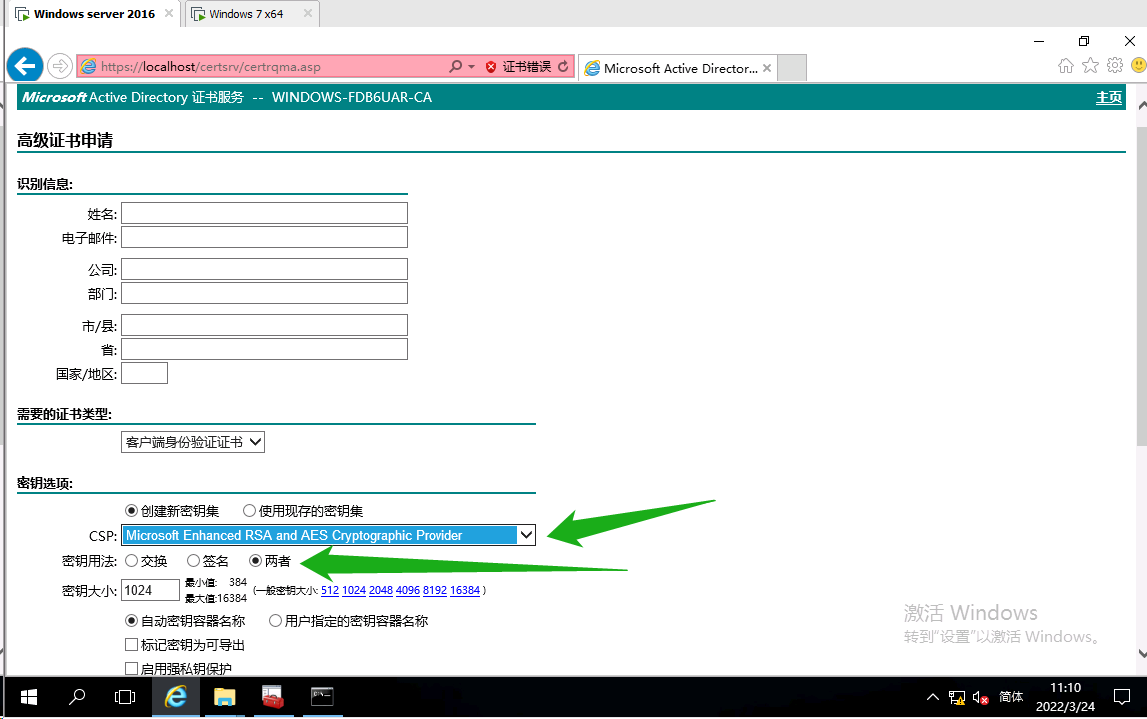The image size is (1147, 719).
Task: Click the refresh icon in address bar
Action: [x=563, y=67]
